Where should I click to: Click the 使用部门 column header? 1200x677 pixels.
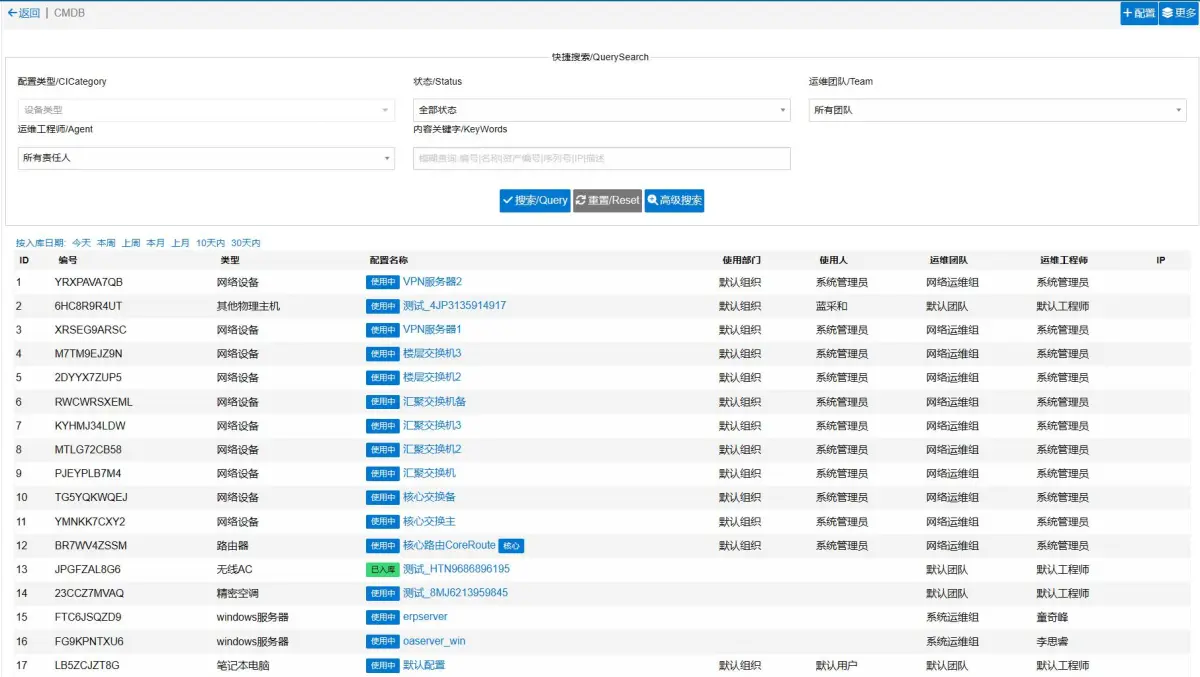(741, 260)
